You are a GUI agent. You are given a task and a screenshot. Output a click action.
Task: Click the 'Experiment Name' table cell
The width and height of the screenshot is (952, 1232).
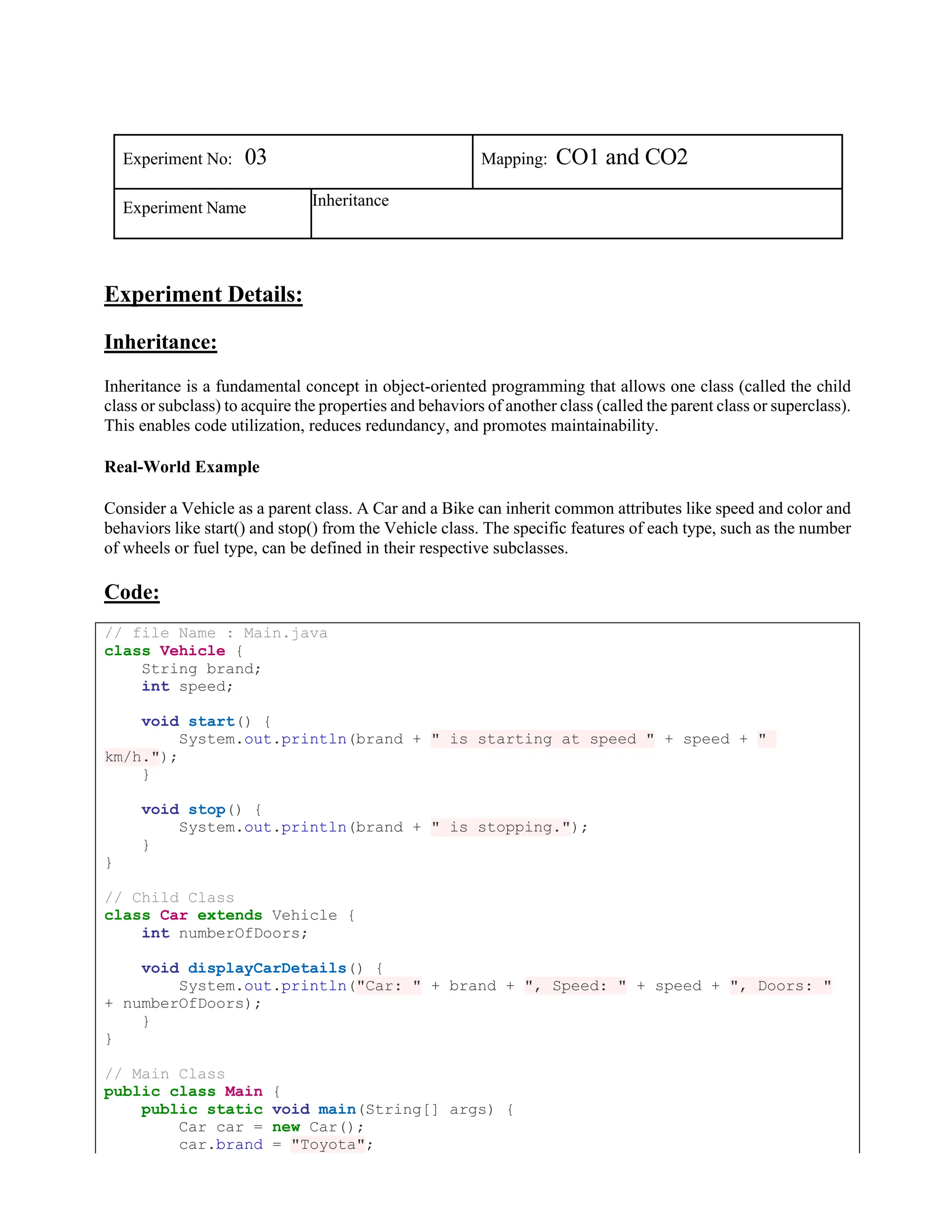click(x=185, y=208)
